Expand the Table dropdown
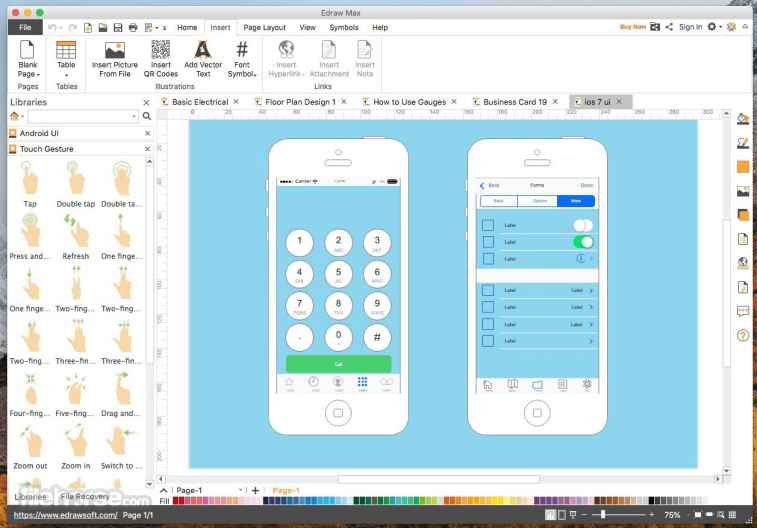757x528 pixels. [x=66, y=74]
